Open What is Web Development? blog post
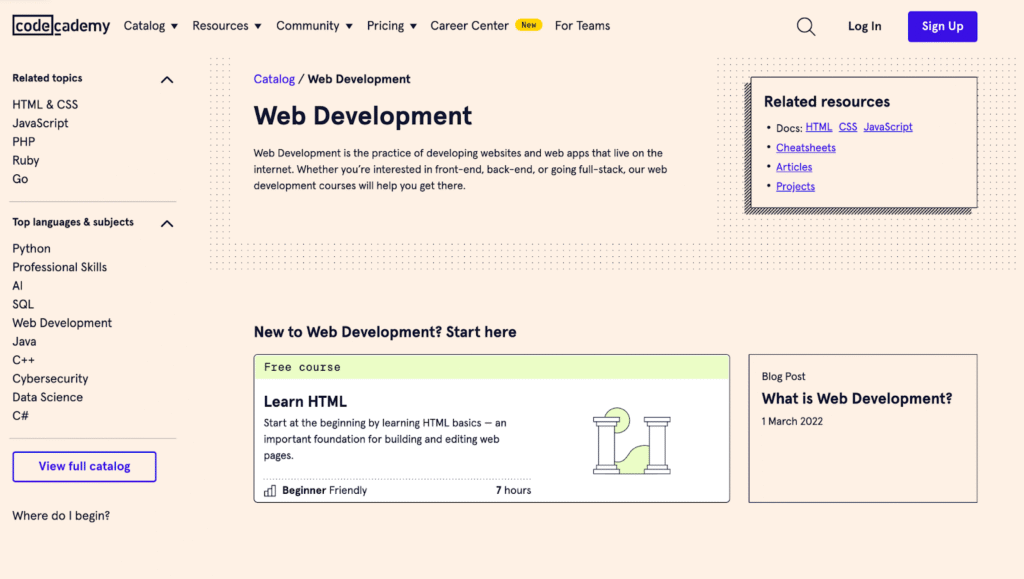The width and height of the screenshot is (1024, 579). [857, 399]
